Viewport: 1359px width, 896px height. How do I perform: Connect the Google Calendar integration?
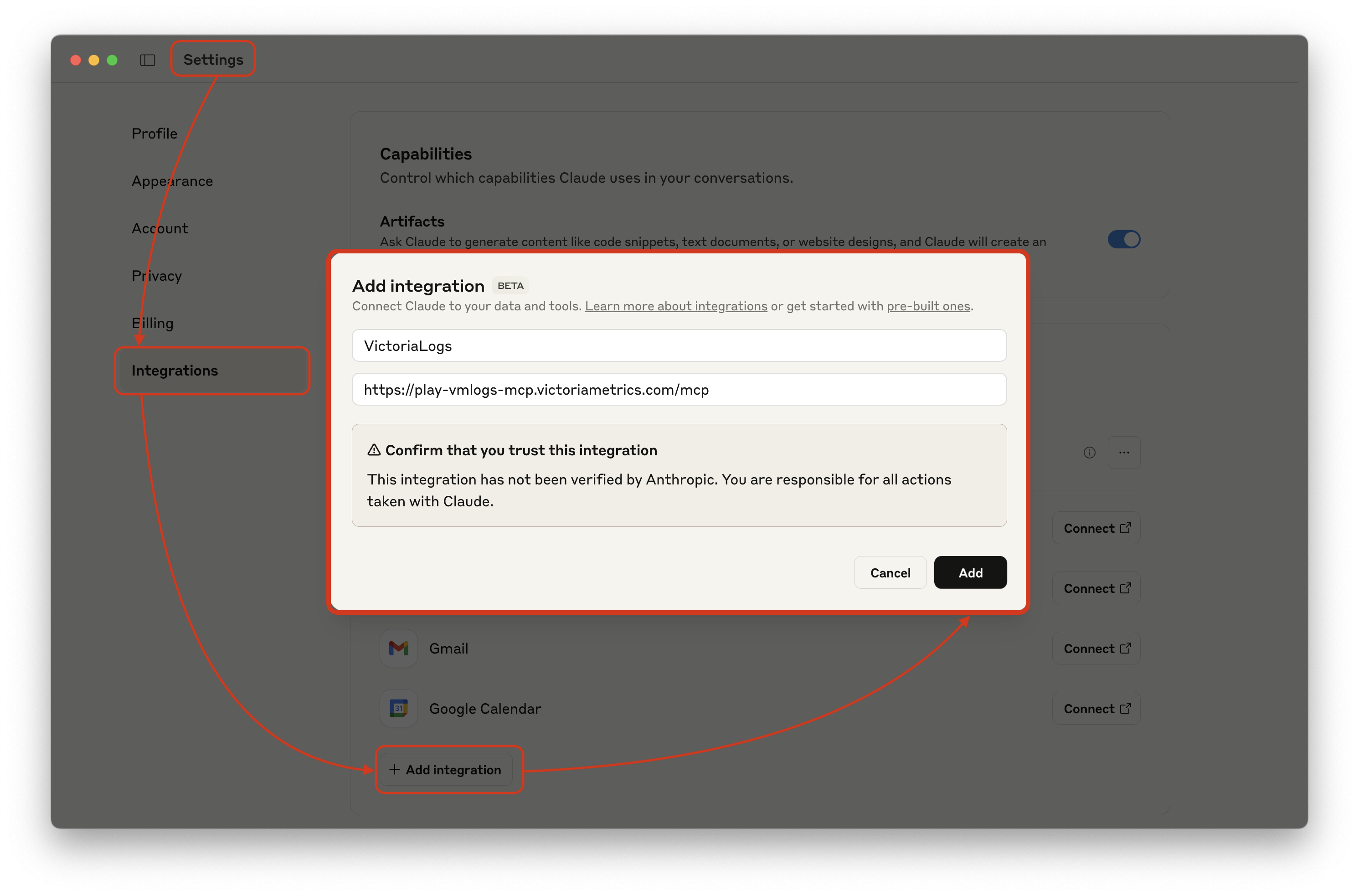[x=1096, y=709]
